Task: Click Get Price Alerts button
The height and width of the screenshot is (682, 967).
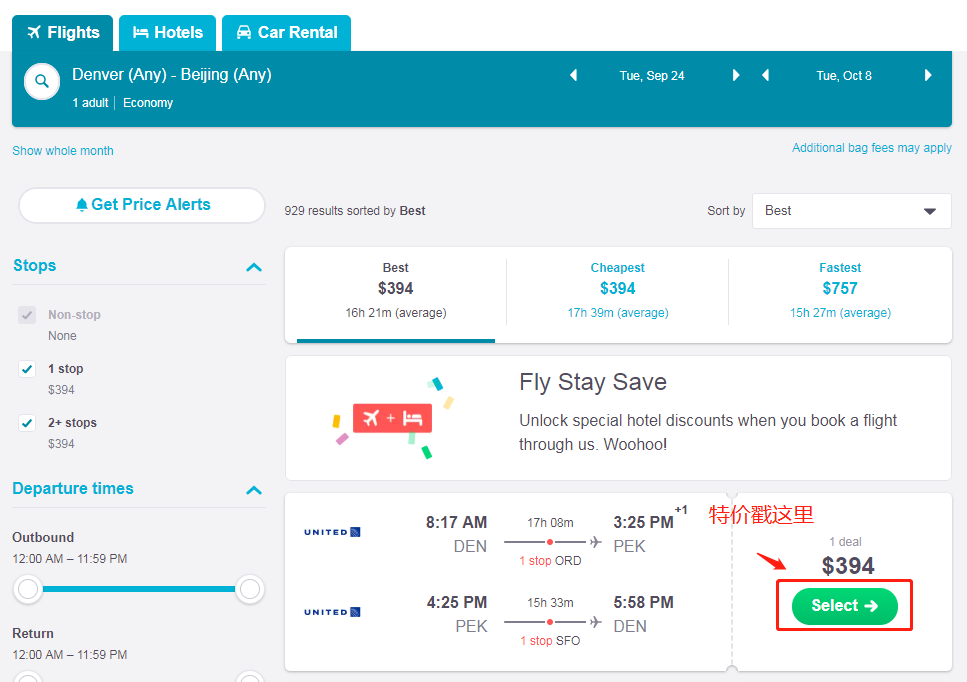Action: click(x=142, y=205)
